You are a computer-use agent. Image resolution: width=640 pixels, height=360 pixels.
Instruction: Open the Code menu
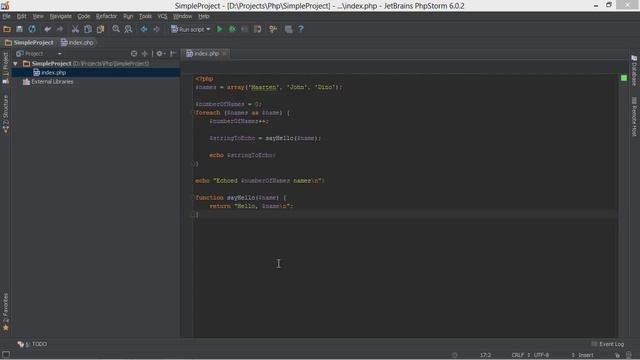(84, 16)
